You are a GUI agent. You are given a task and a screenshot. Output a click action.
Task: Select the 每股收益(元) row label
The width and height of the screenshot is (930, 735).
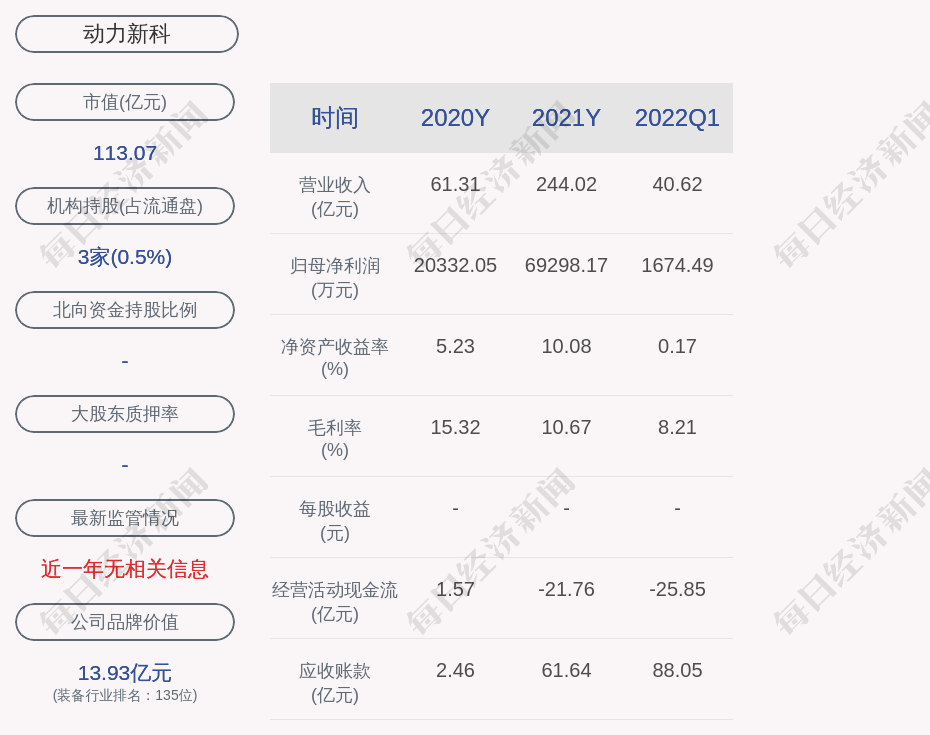click(x=335, y=520)
